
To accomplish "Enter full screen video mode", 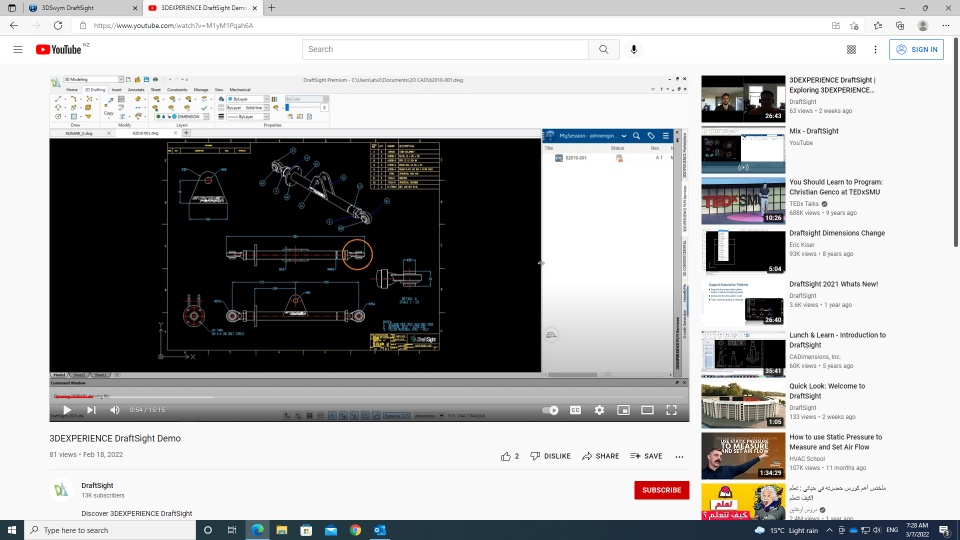I will [672, 410].
